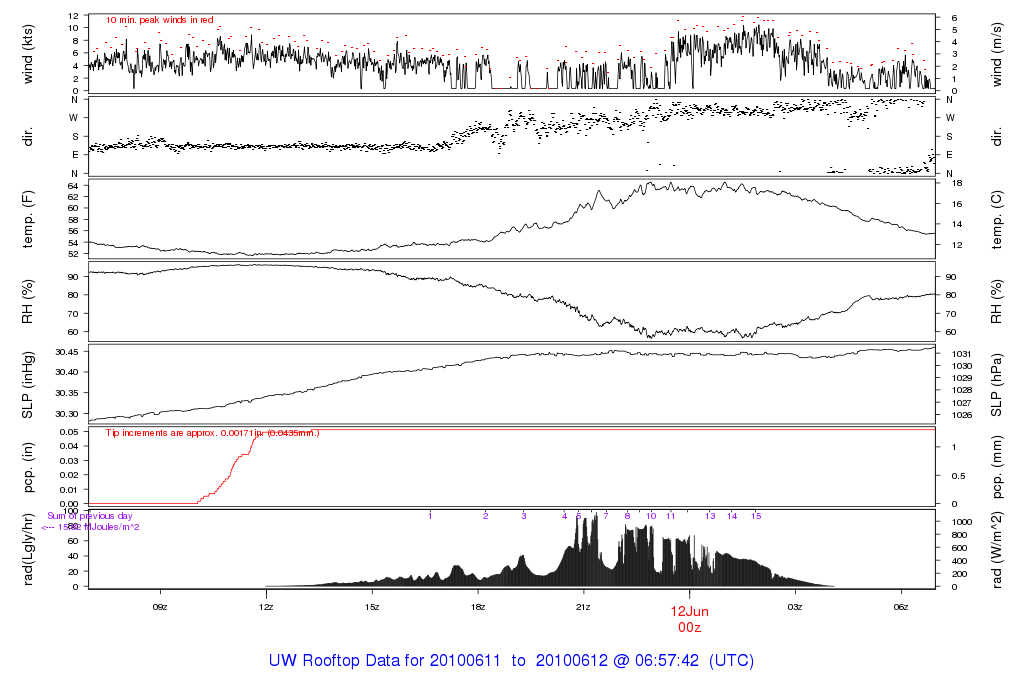
Task: Click the 'temp. (F)' axis label
Action: click(x=27, y=219)
